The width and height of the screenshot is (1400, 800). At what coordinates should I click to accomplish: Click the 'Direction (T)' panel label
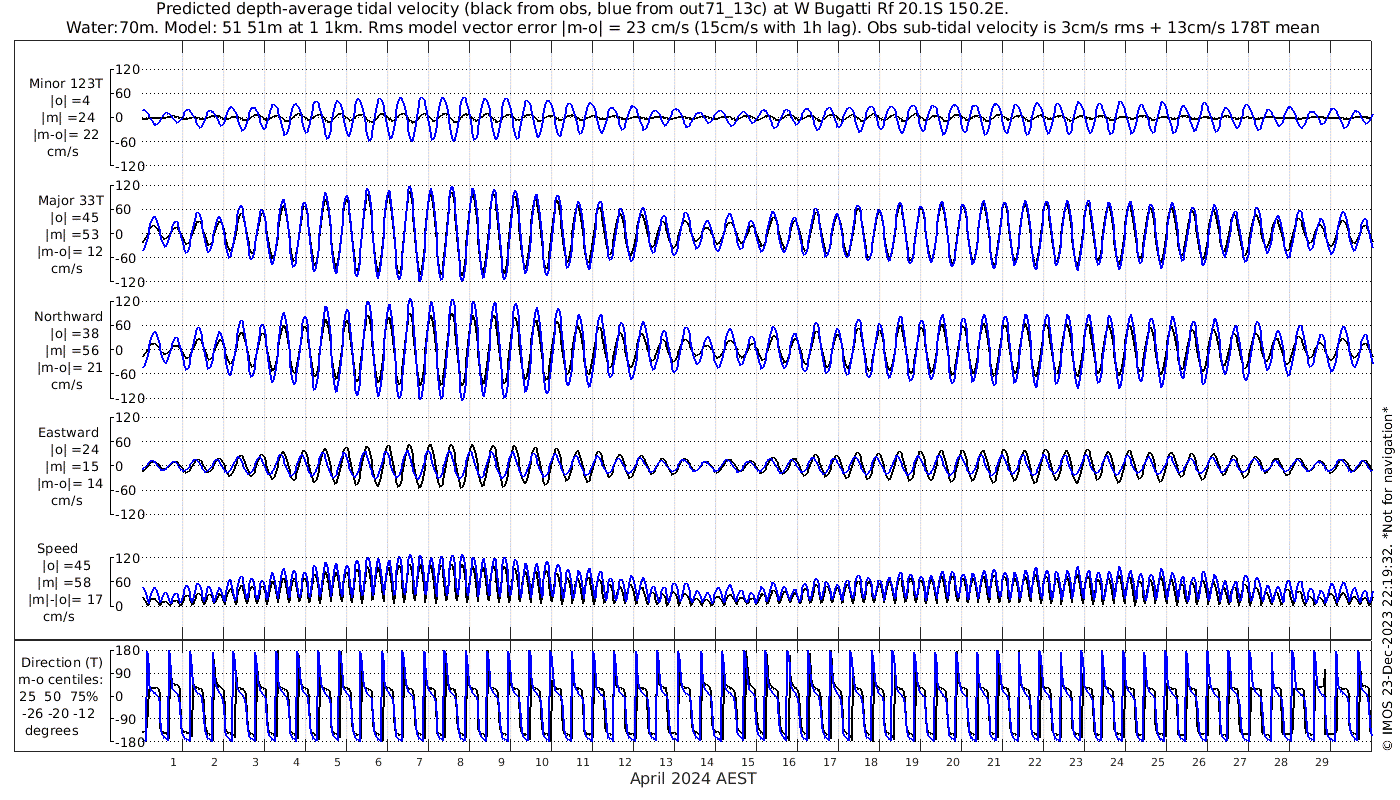coord(62,663)
